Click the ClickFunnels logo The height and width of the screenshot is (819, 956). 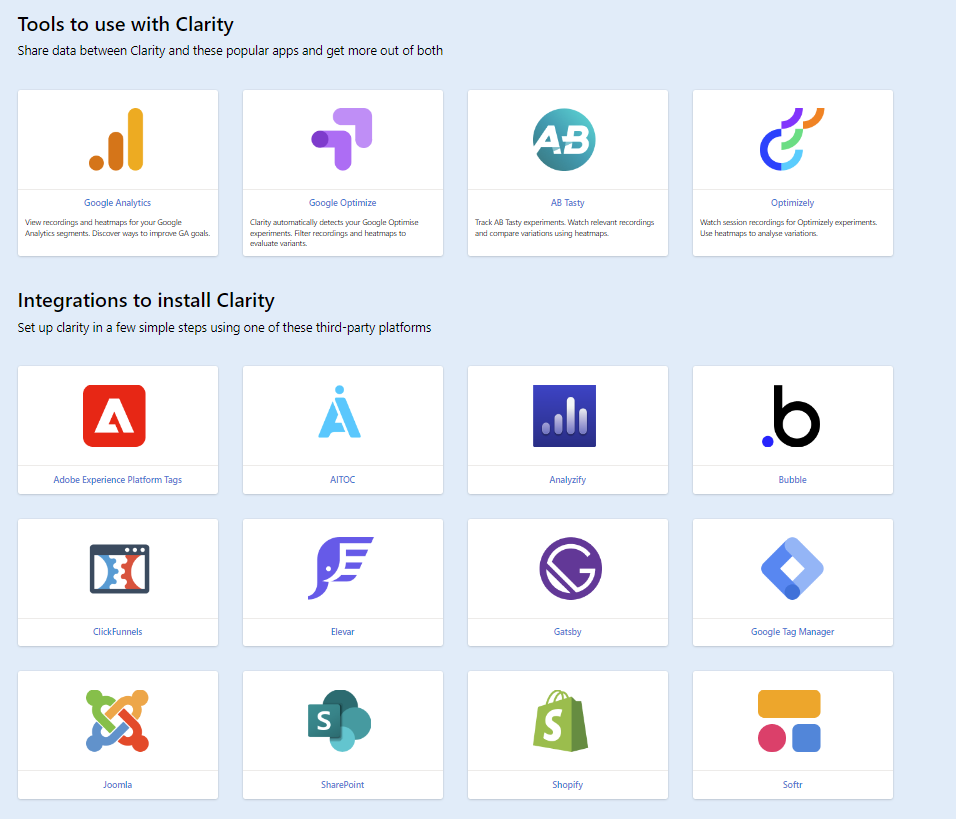pos(120,568)
